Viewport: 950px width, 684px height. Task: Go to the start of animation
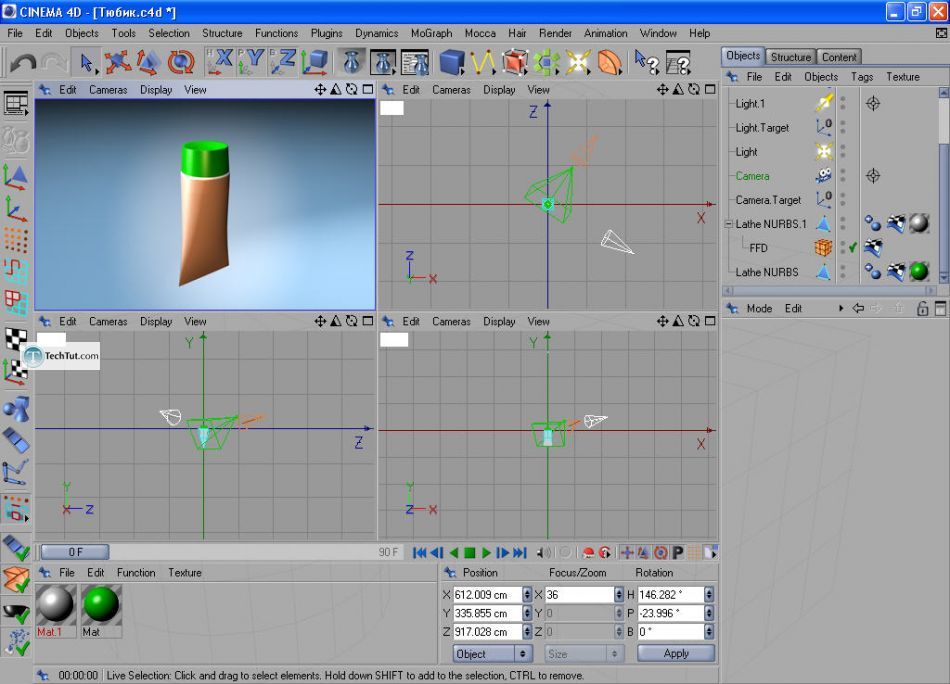click(x=419, y=553)
